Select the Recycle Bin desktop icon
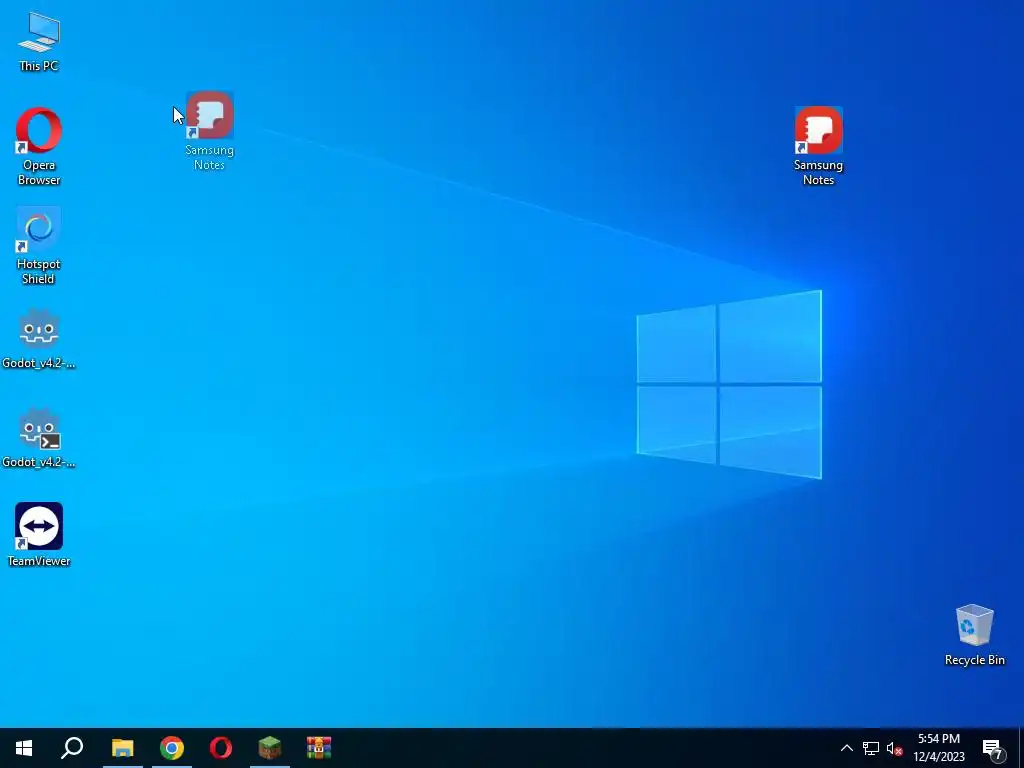This screenshot has height=768, width=1024. point(974,635)
